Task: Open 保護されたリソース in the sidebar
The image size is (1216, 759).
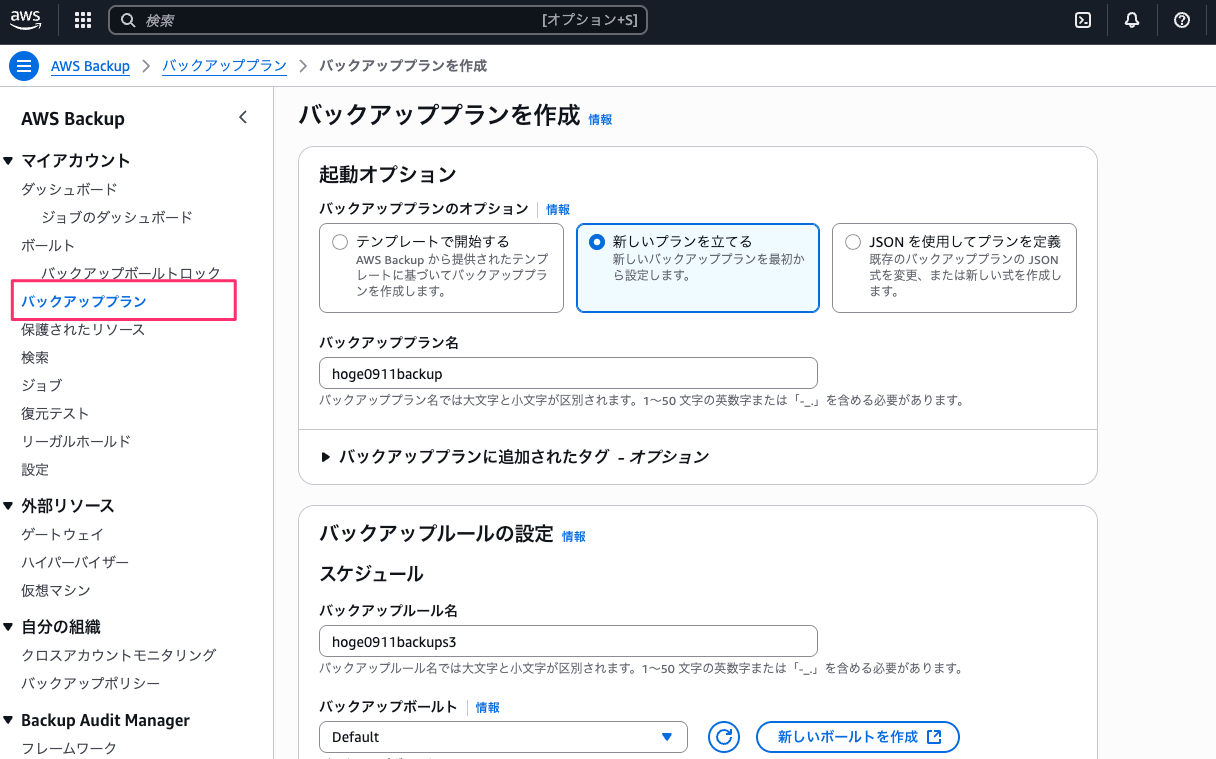Action: [83, 329]
